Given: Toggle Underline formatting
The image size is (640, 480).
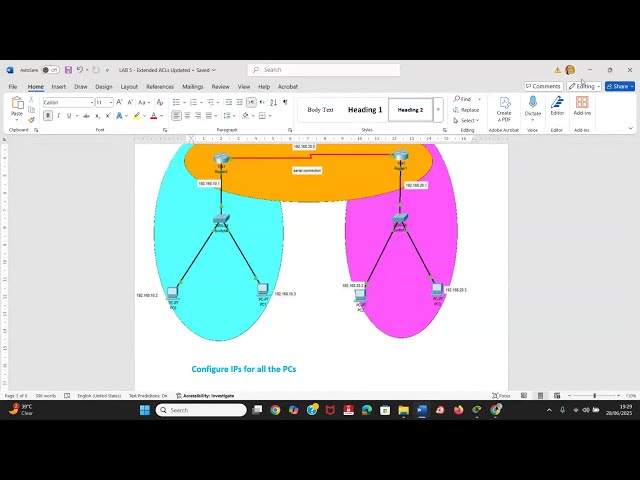Looking at the screenshot, I should (x=69, y=116).
